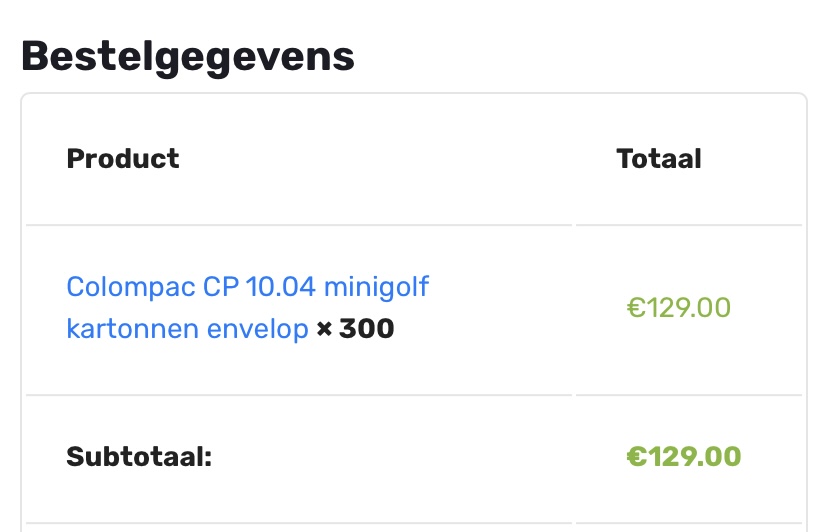Click the number 300 in the quantity
This screenshot has width=828, height=532.
point(366,329)
